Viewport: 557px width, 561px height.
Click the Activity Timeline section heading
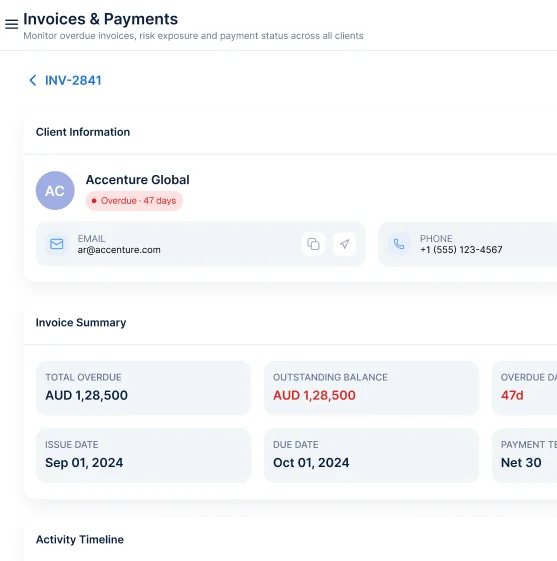pyautogui.click(x=80, y=540)
